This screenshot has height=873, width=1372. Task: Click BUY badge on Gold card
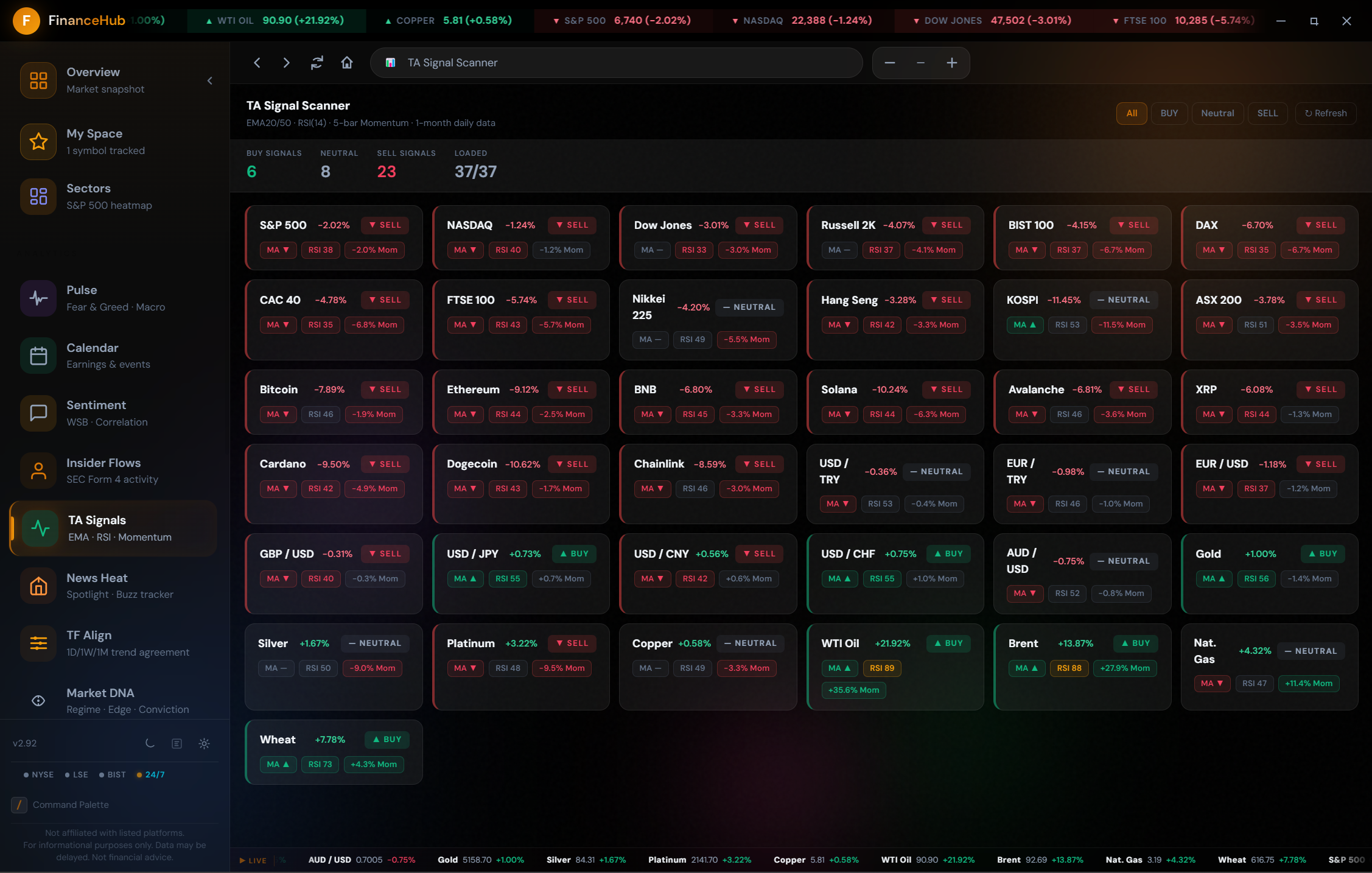coord(1323,554)
